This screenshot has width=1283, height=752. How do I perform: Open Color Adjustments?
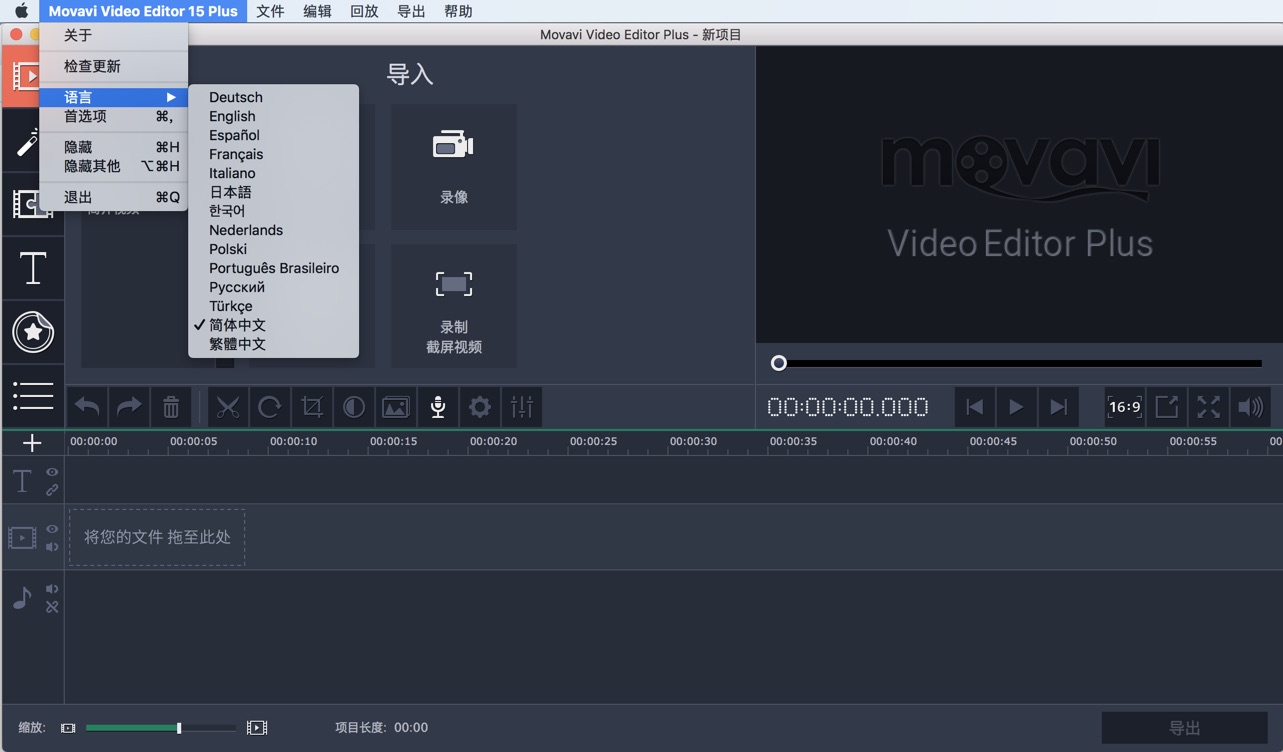tap(353, 406)
